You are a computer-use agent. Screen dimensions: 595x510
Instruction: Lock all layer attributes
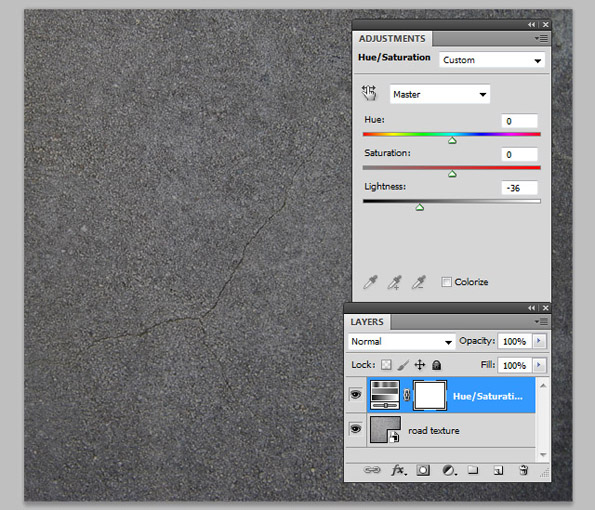[x=436, y=365]
